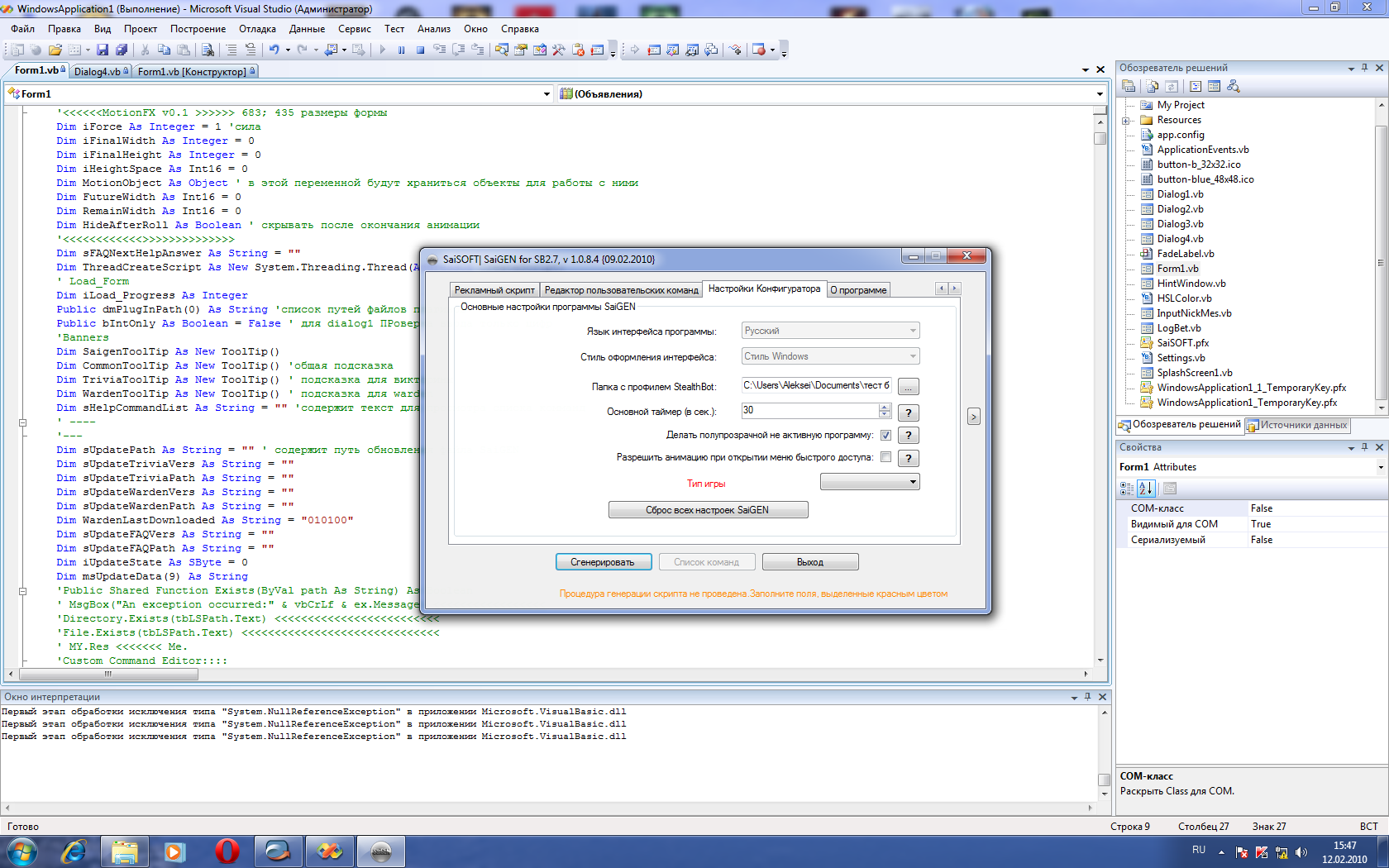Click the code editor horizontal scrollbar thumb
Viewport: 1389px width, 868px height.
(107, 674)
